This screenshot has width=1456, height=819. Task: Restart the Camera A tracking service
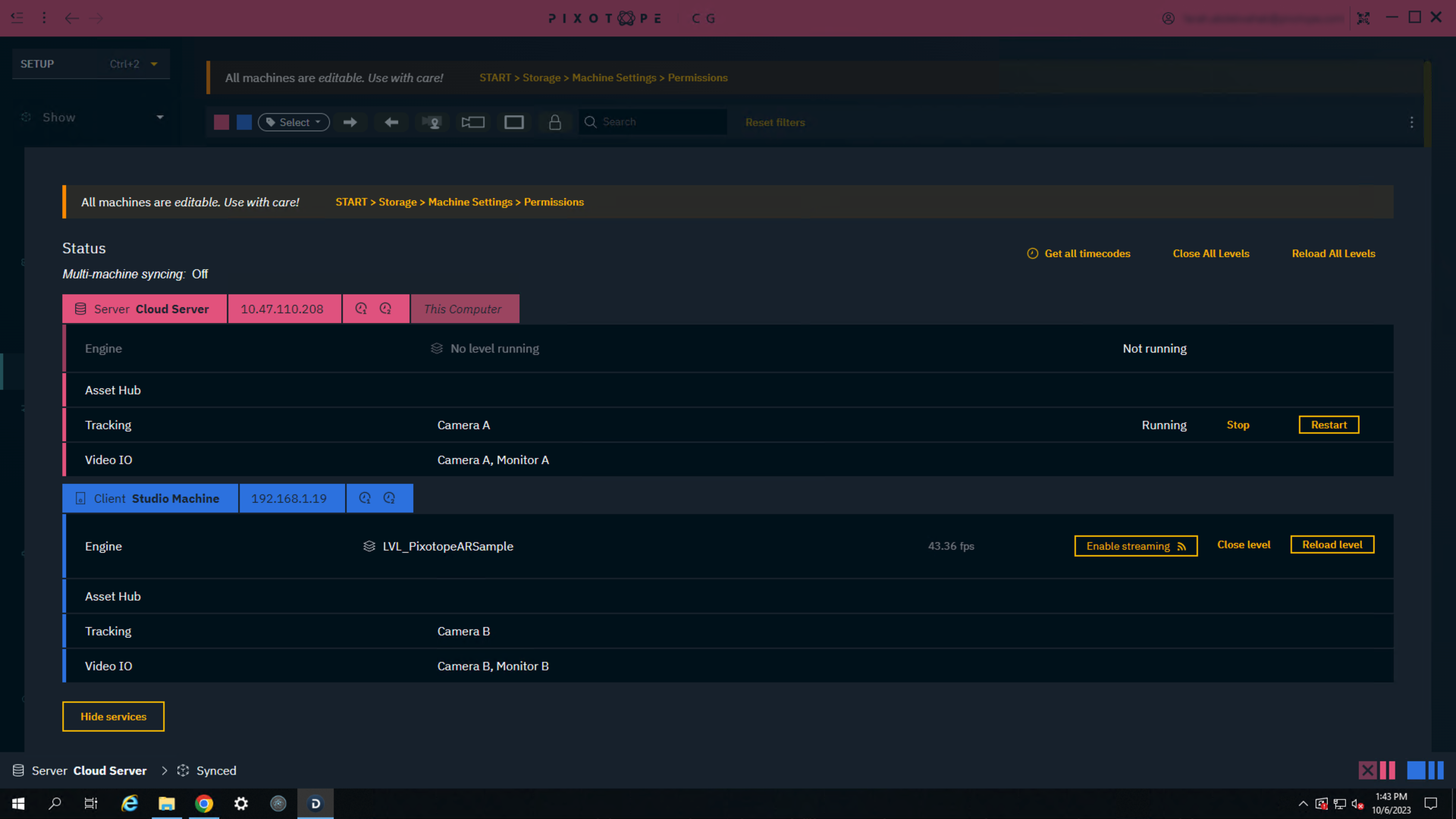coord(1328,425)
